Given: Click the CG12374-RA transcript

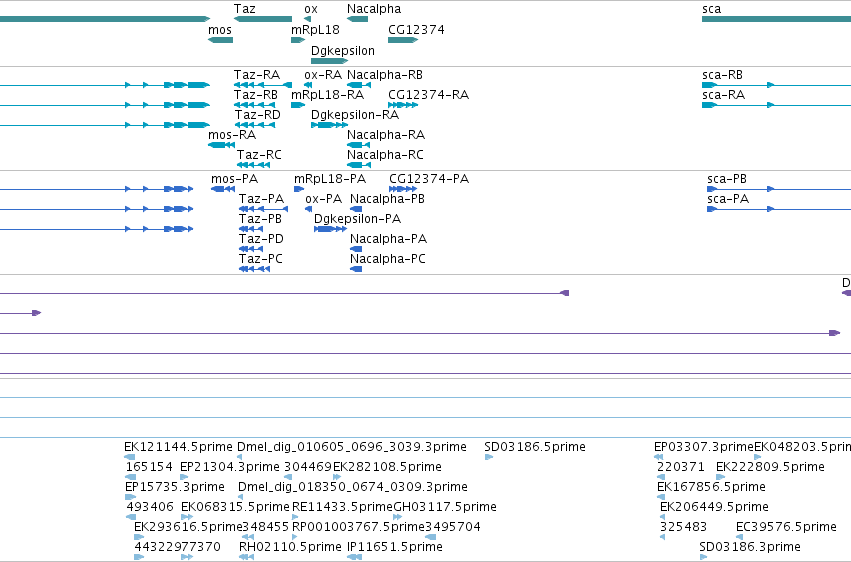Looking at the screenshot, I should tap(403, 105).
